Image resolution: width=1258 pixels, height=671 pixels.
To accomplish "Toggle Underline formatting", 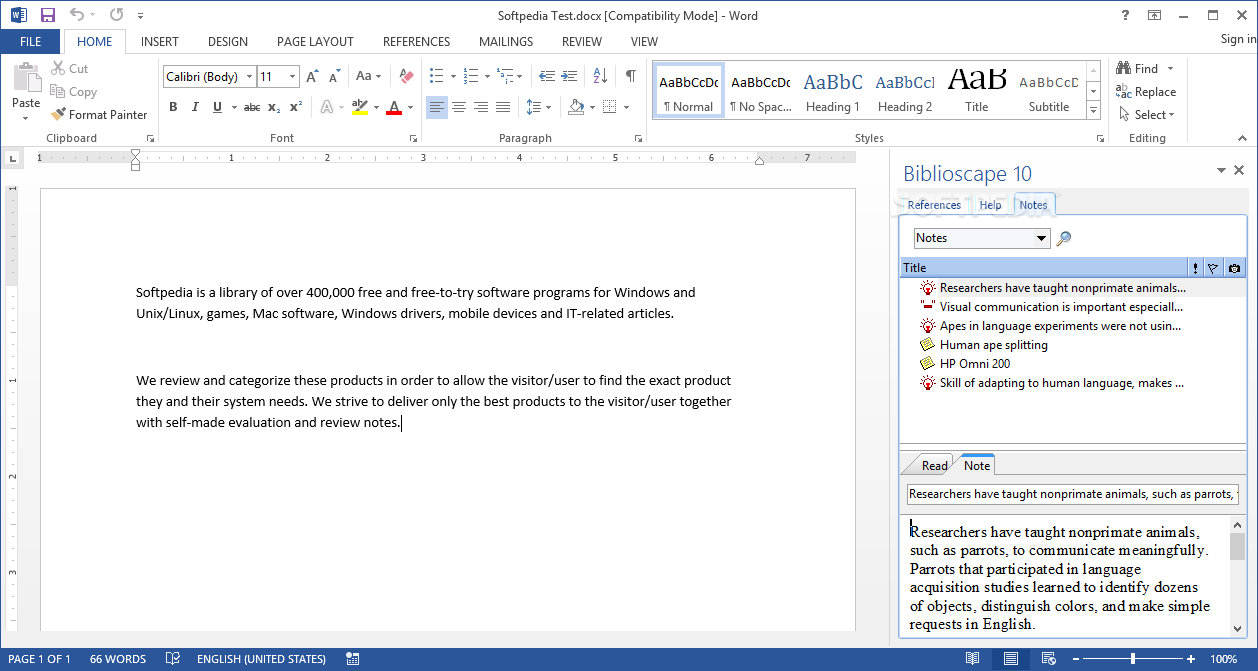I will [x=217, y=107].
